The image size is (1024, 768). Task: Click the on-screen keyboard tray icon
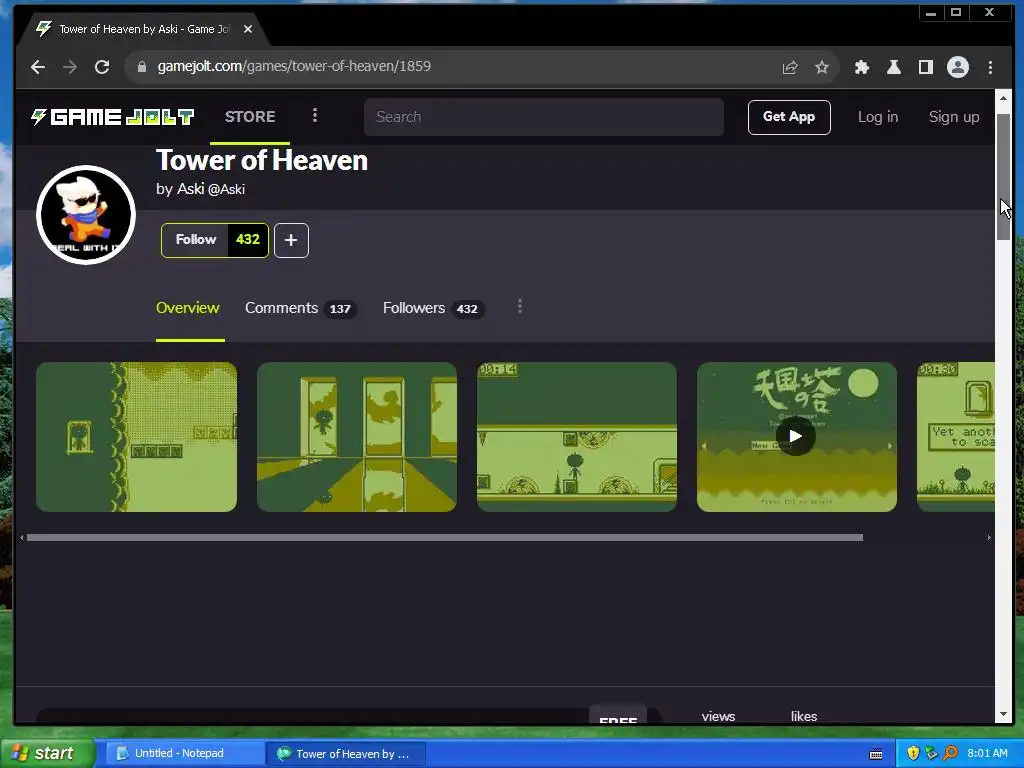click(x=876, y=754)
